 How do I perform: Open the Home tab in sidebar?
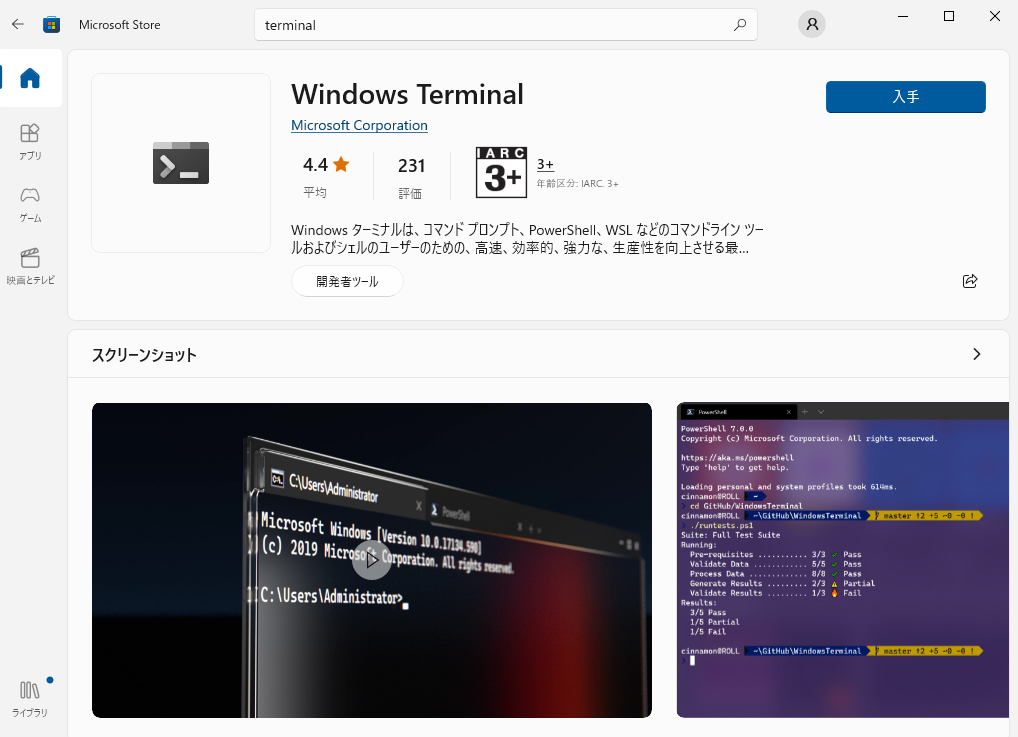(x=30, y=78)
